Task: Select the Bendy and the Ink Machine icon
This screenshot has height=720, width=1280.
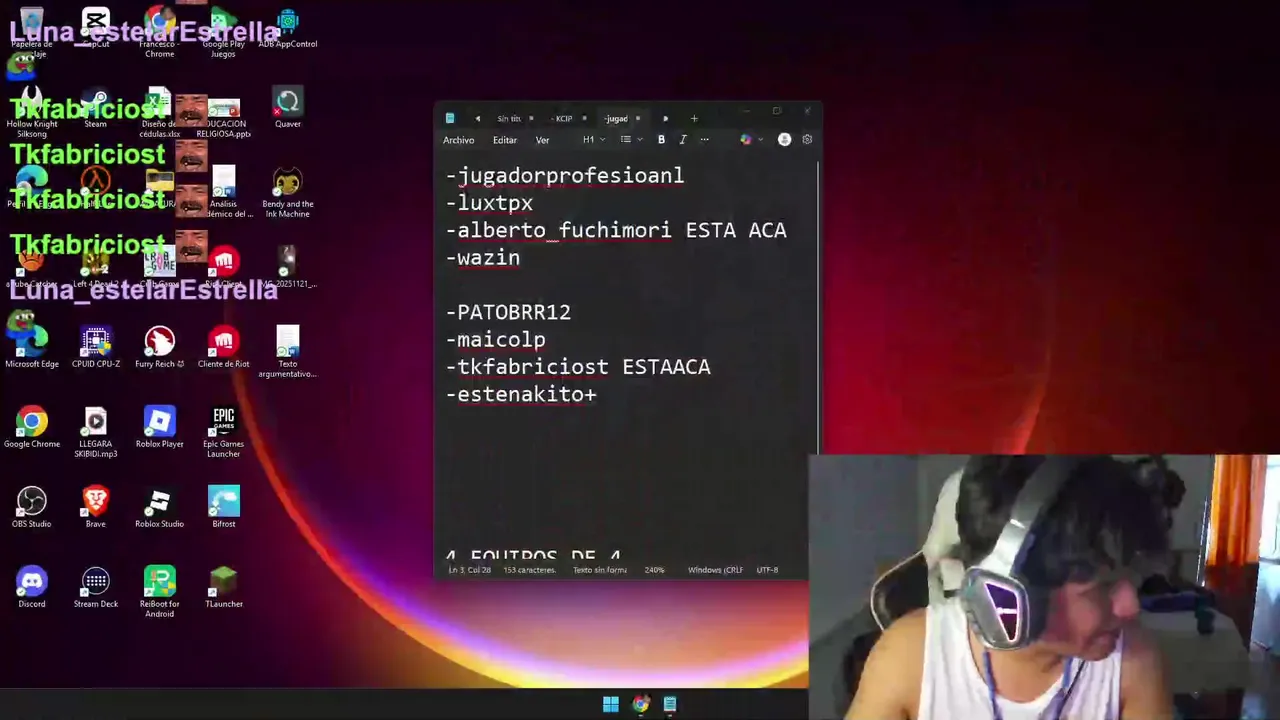Action: pos(288,193)
